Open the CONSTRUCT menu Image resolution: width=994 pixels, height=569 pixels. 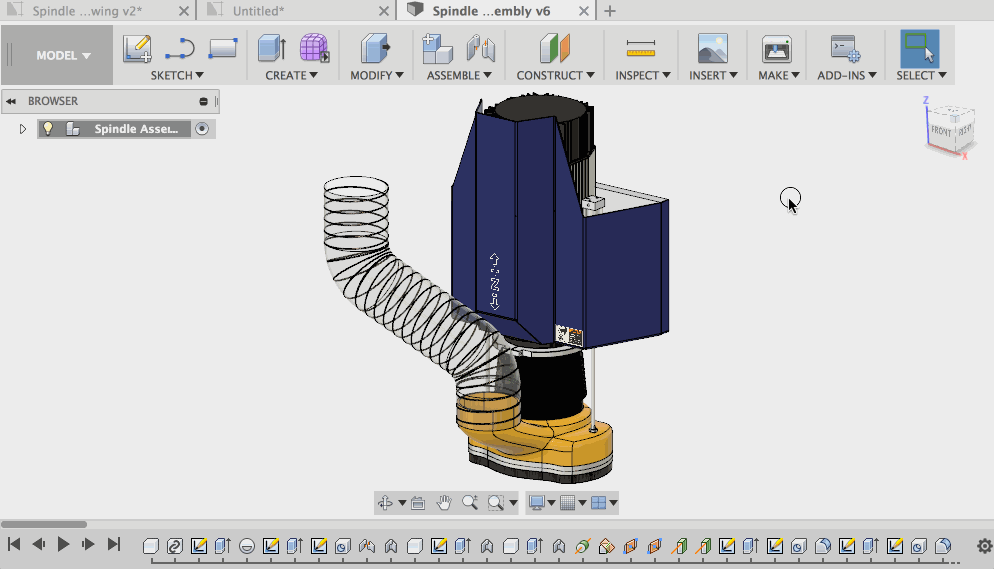555,75
